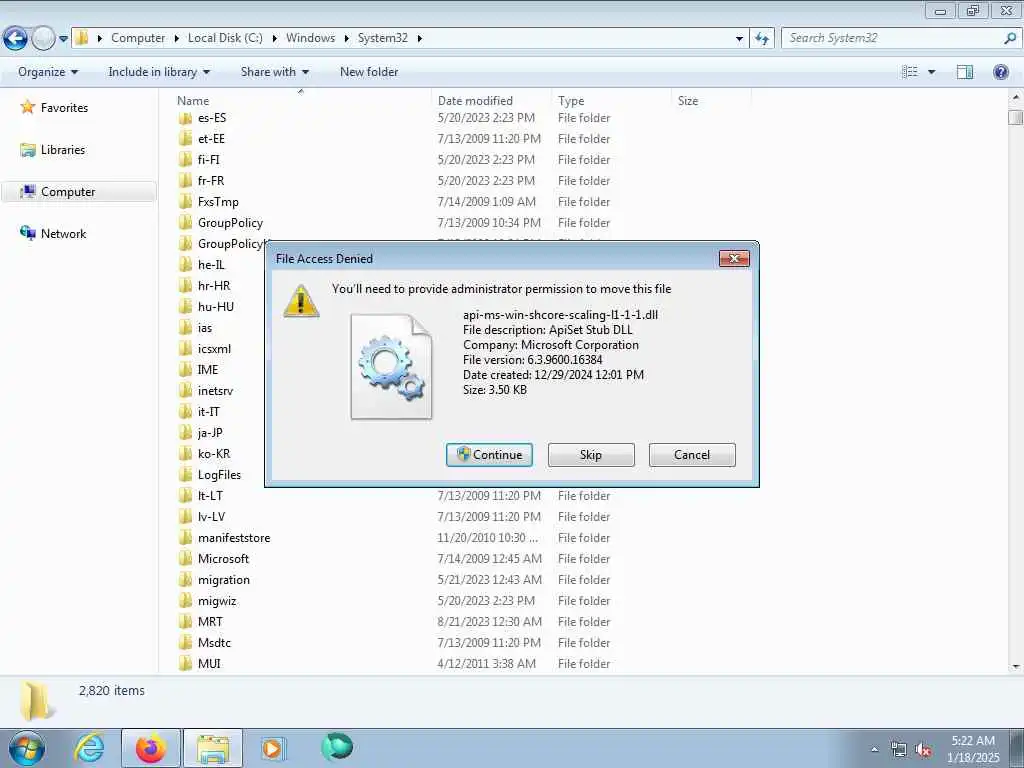The height and width of the screenshot is (768, 1024).
Task: Sort by the Size column header
Action: pyautogui.click(x=688, y=101)
